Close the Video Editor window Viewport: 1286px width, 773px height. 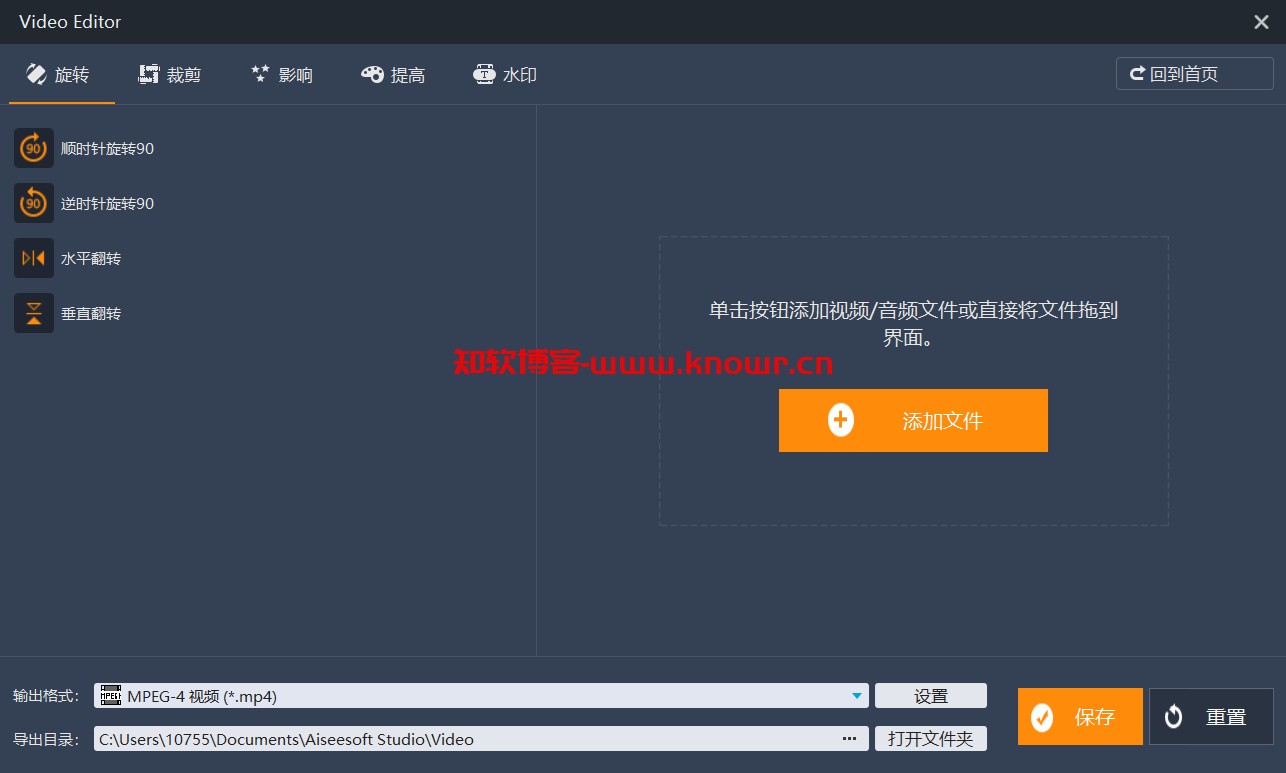coord(1261,22)
